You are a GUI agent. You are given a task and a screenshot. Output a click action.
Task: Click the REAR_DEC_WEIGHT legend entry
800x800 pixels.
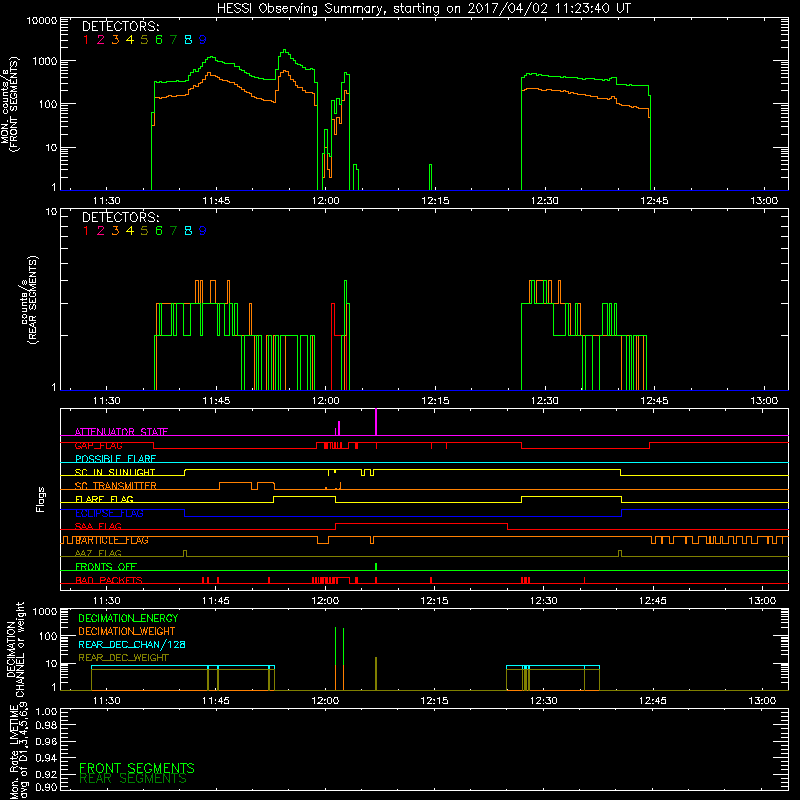pos(123,658)
